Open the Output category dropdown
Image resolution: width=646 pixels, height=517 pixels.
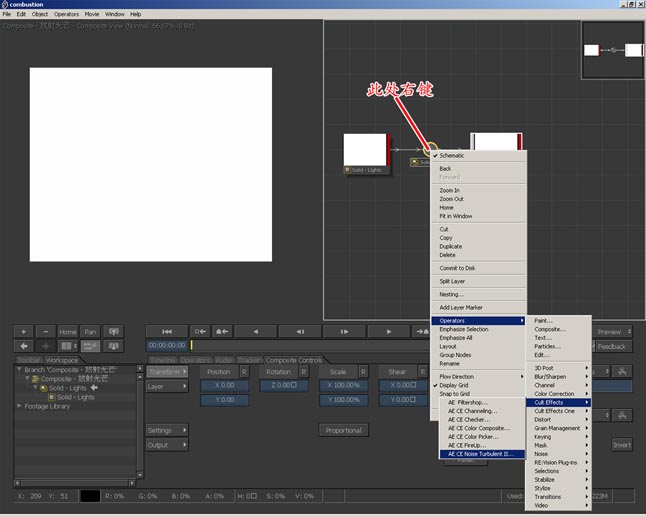(167, 445)
